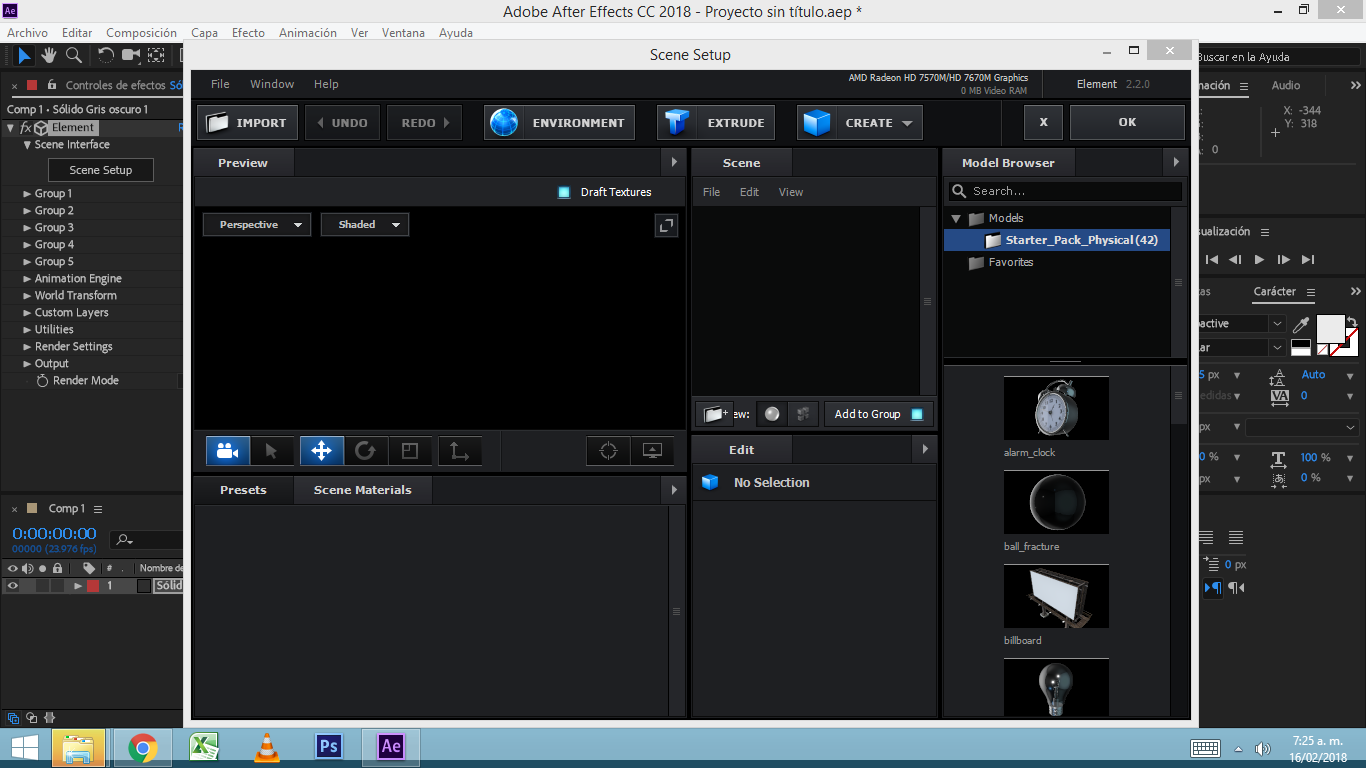Select the camera tool in Preview toolbar
Viewport: 1366px width, 768px height.
[228, 451]
